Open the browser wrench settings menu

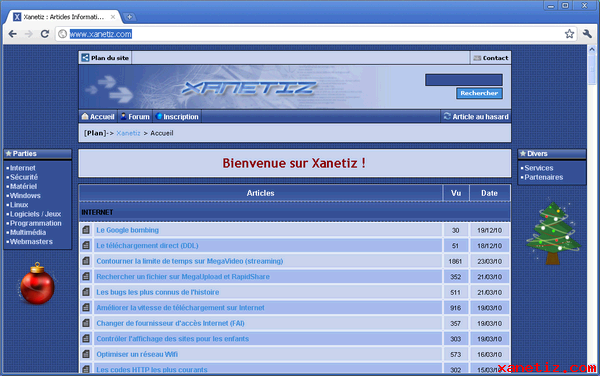pyautogui.click(x=587, y=34)
